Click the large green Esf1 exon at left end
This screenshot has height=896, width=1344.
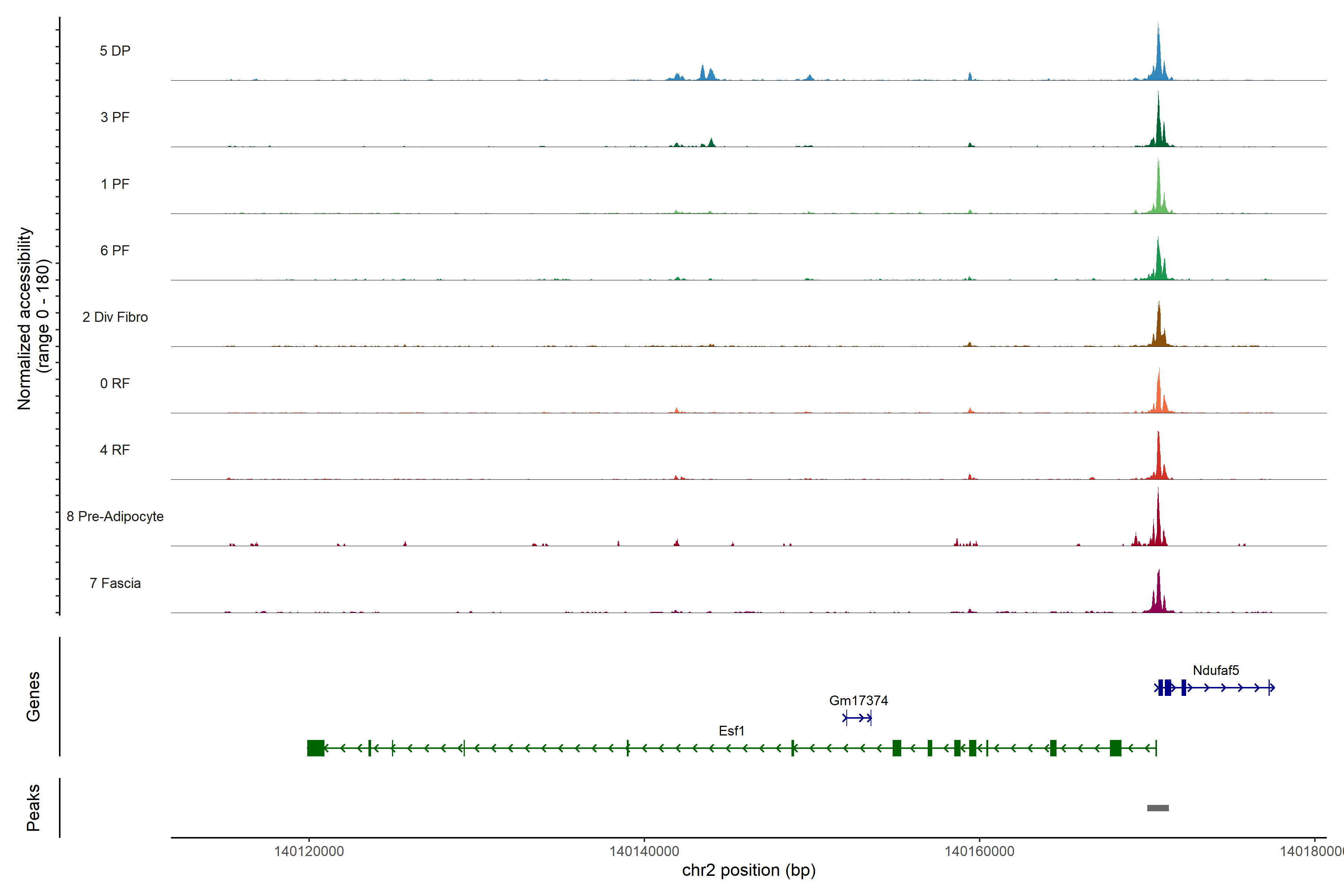(315, 748)
